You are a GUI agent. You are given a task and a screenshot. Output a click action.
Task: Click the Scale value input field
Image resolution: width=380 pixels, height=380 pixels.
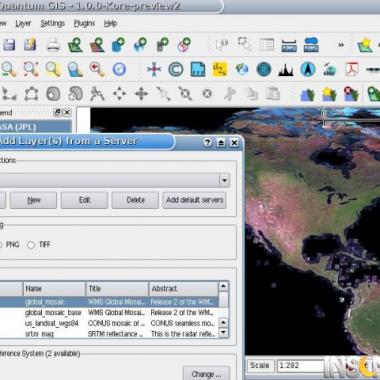click(300, 366)
